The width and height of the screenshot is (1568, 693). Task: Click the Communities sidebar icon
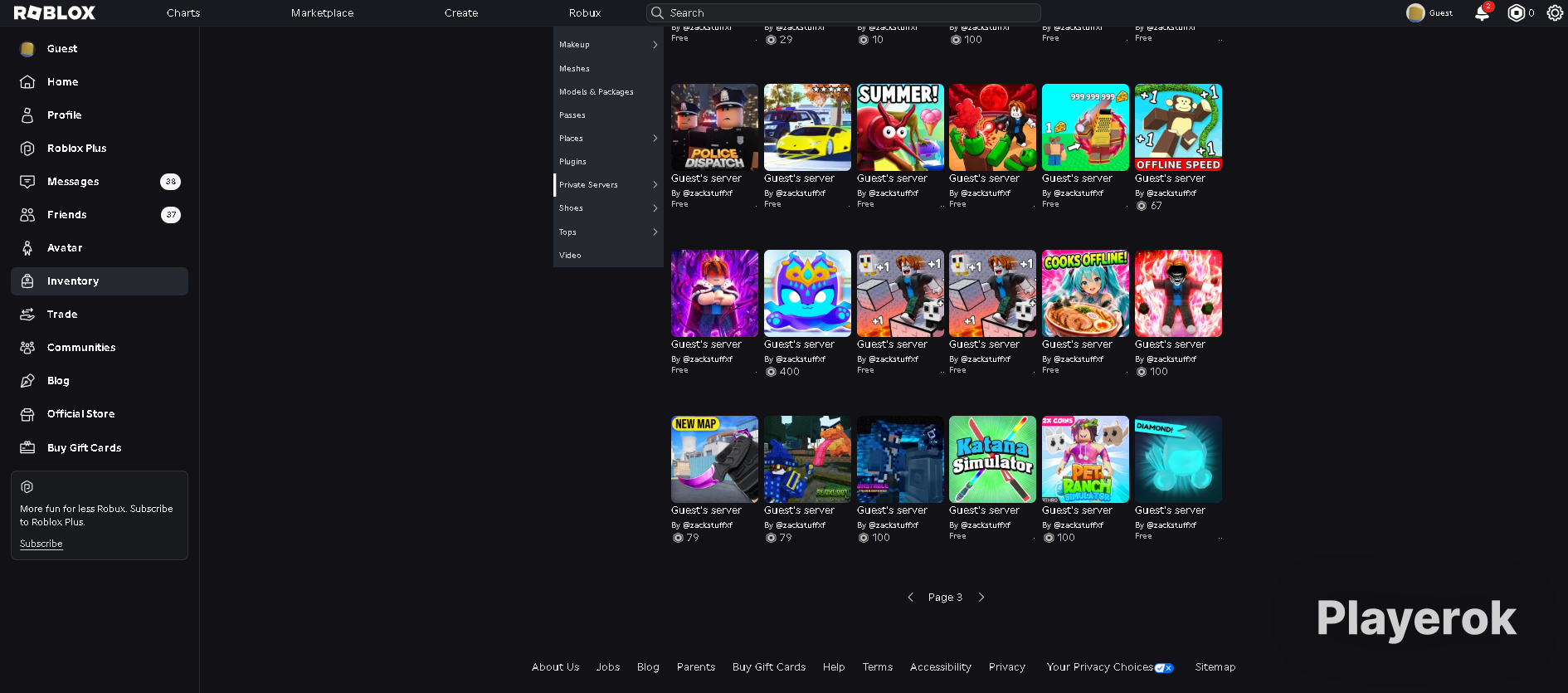[x=27, y=348]
